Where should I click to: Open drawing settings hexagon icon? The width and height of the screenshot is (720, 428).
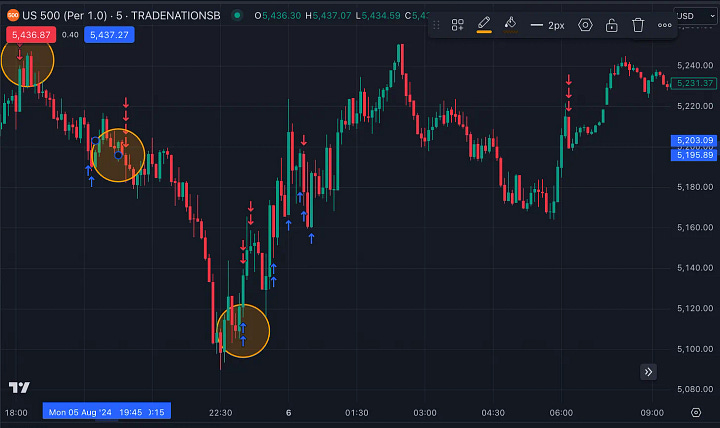coord(585,25)
